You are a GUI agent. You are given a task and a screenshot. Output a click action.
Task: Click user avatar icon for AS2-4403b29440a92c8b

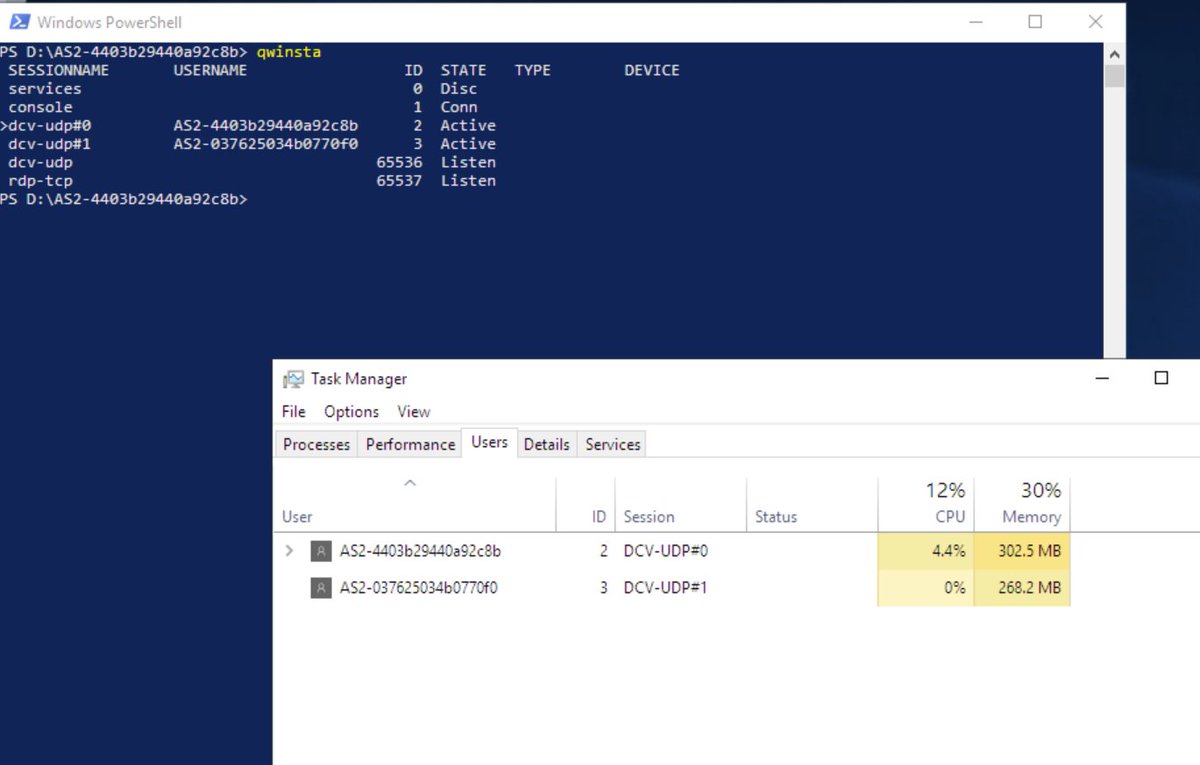pyautogui.click(x=320, y=551)
